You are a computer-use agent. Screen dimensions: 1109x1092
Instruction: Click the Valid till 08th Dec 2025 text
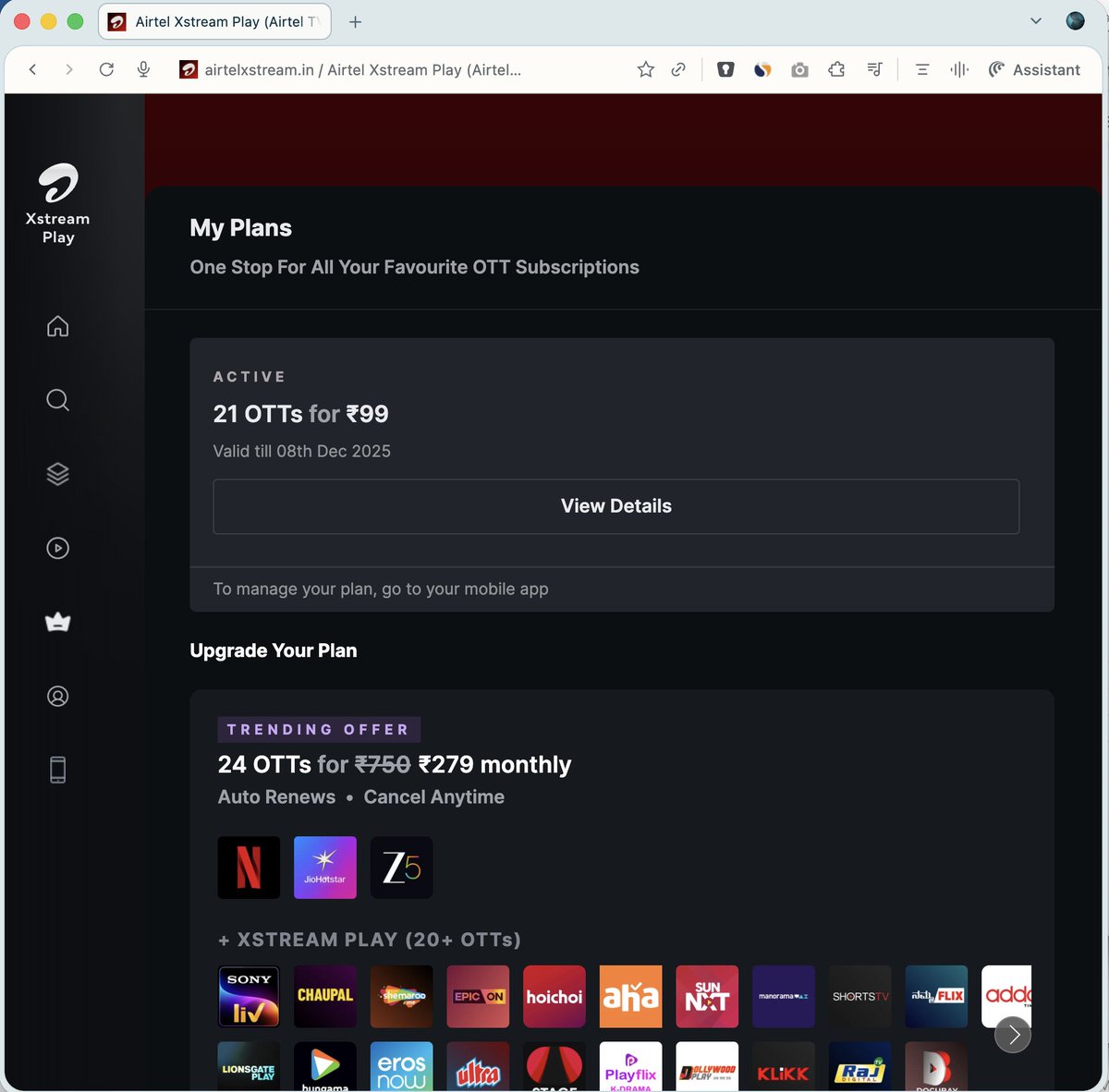pos(302,451)
